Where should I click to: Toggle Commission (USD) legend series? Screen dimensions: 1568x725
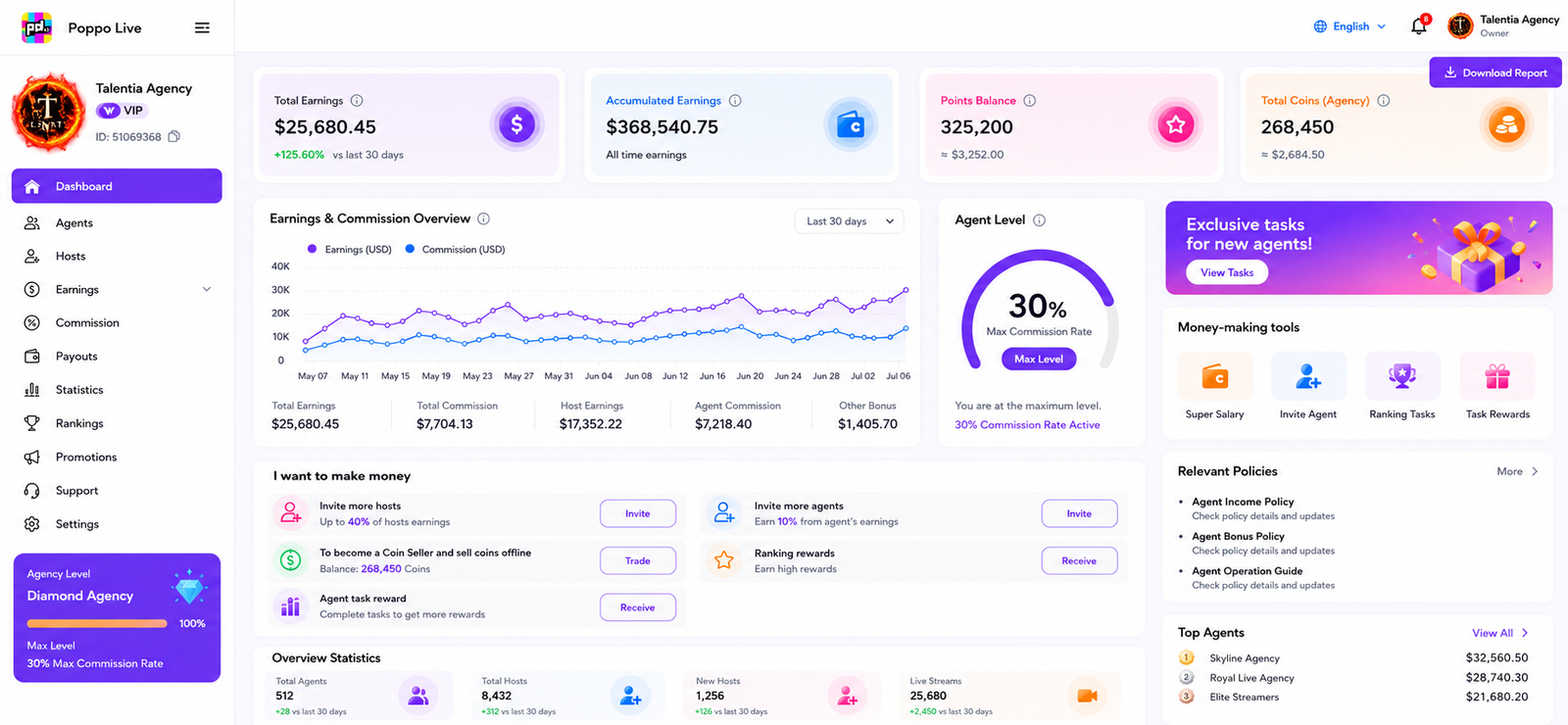[456, 249]
